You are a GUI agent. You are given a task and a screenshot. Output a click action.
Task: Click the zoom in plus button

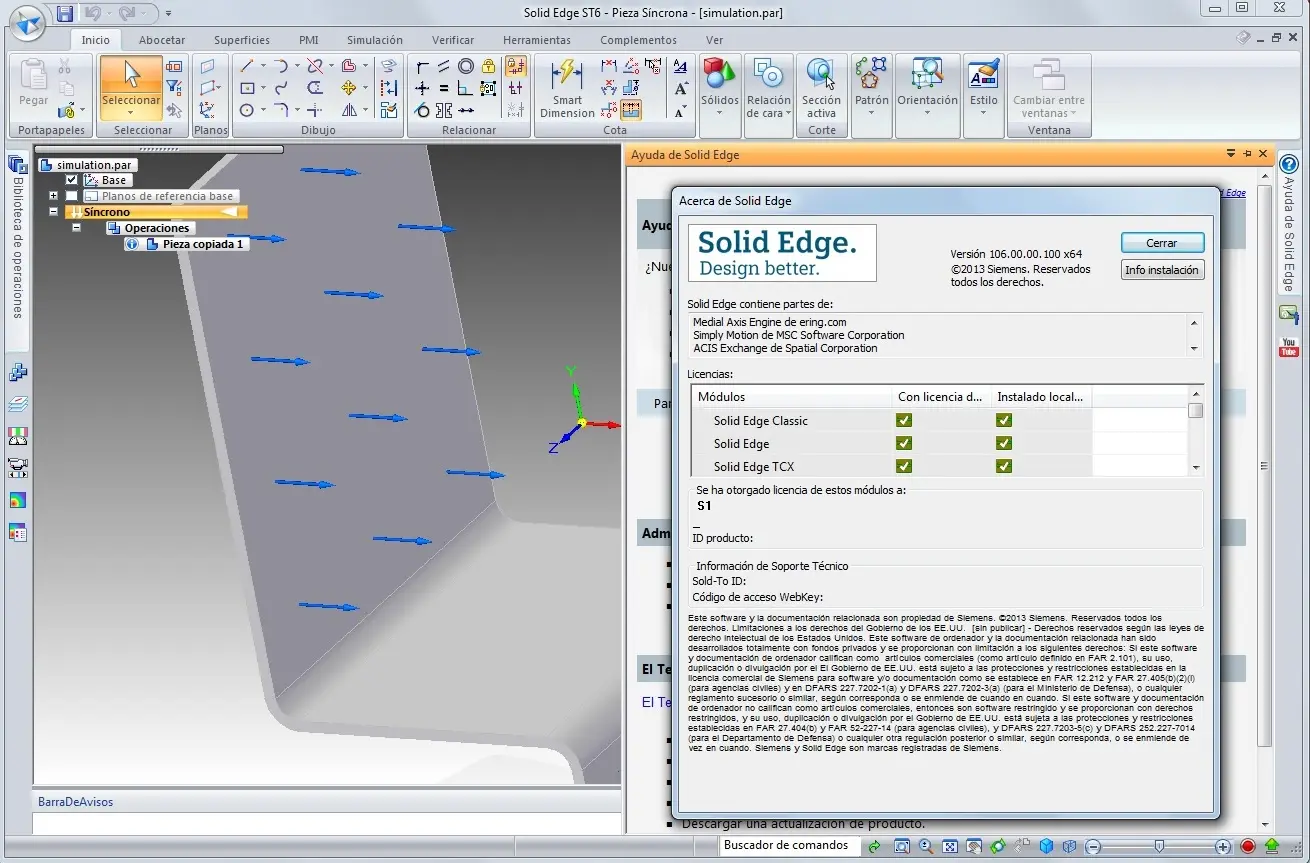coord(1223,846)
